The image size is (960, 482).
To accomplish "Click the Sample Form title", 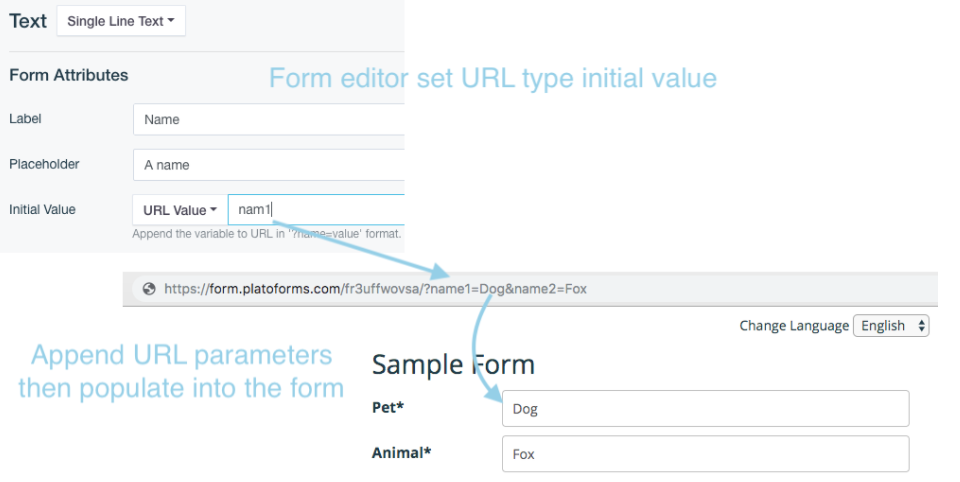I will pos(453,364).
